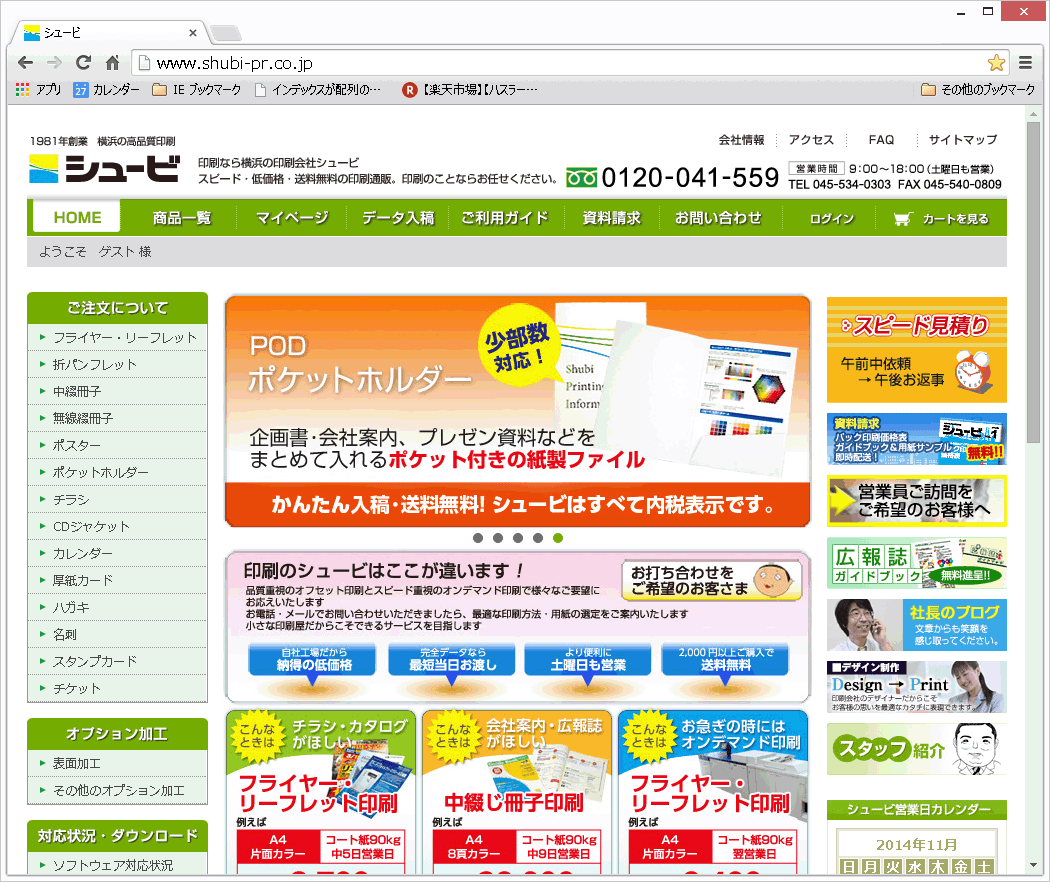
Task: Expand the IE ブックマーク bookmarks folder
Action: 197,90
